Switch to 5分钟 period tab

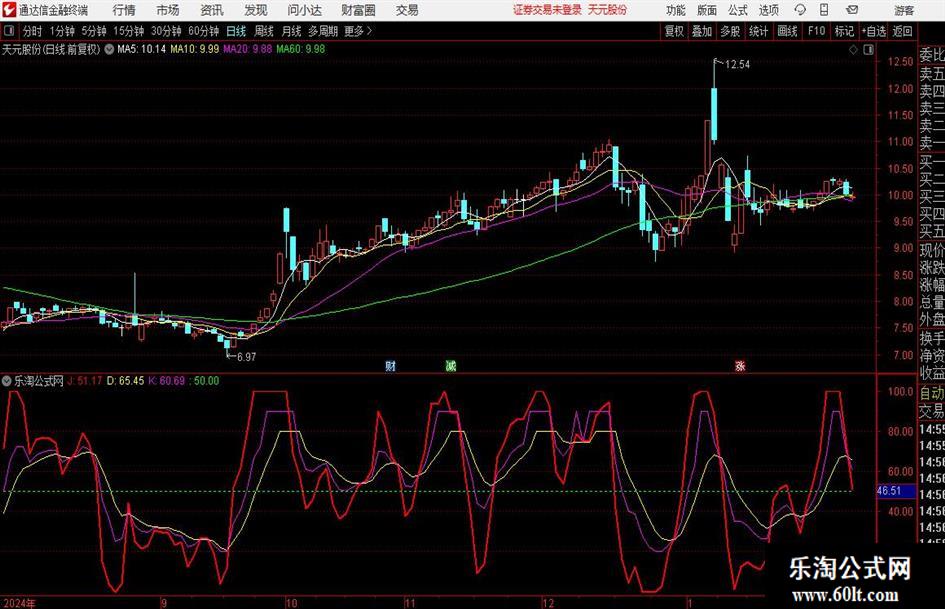tap(93, 31)
